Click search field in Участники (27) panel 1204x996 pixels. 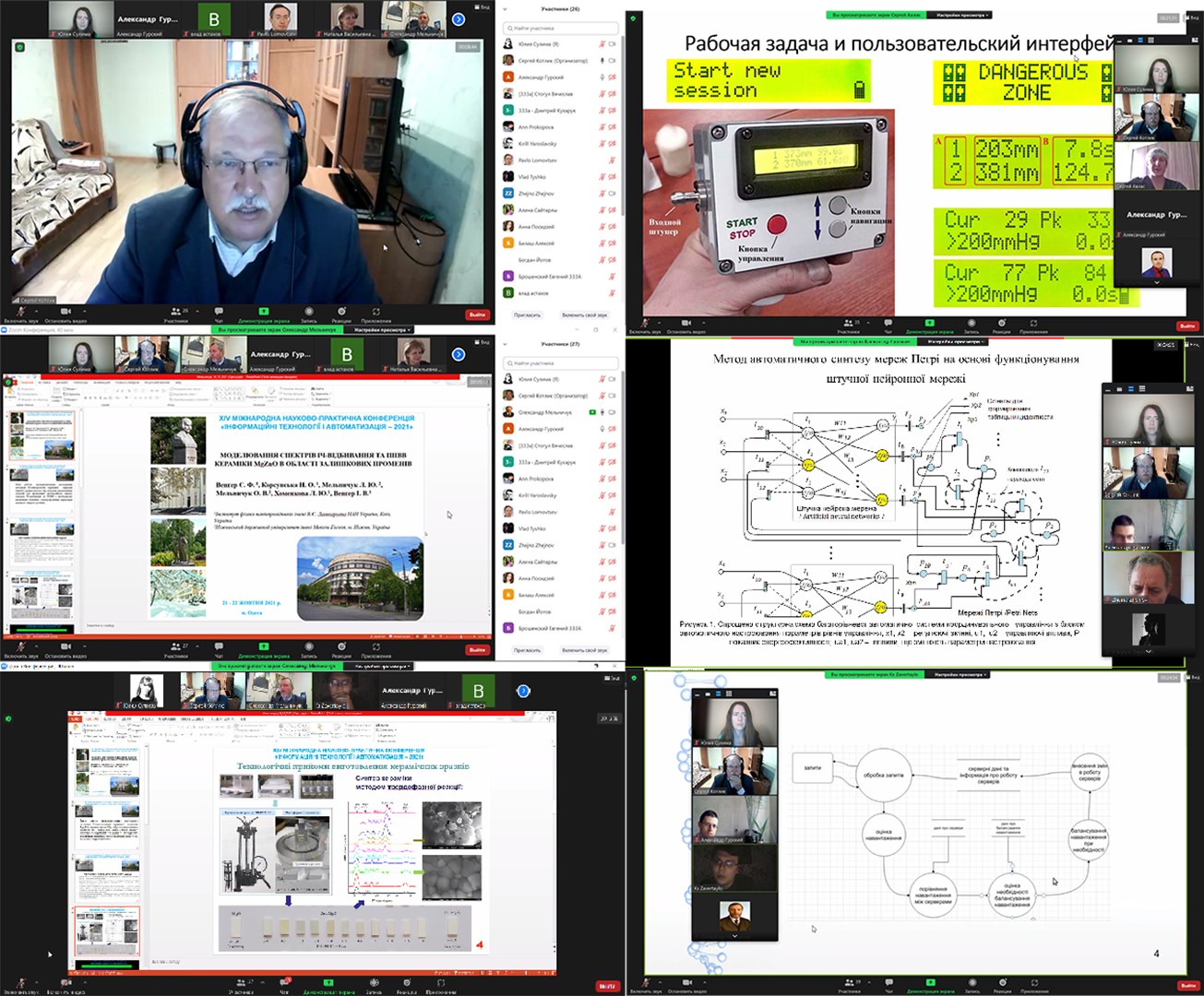tap(559, 363)
